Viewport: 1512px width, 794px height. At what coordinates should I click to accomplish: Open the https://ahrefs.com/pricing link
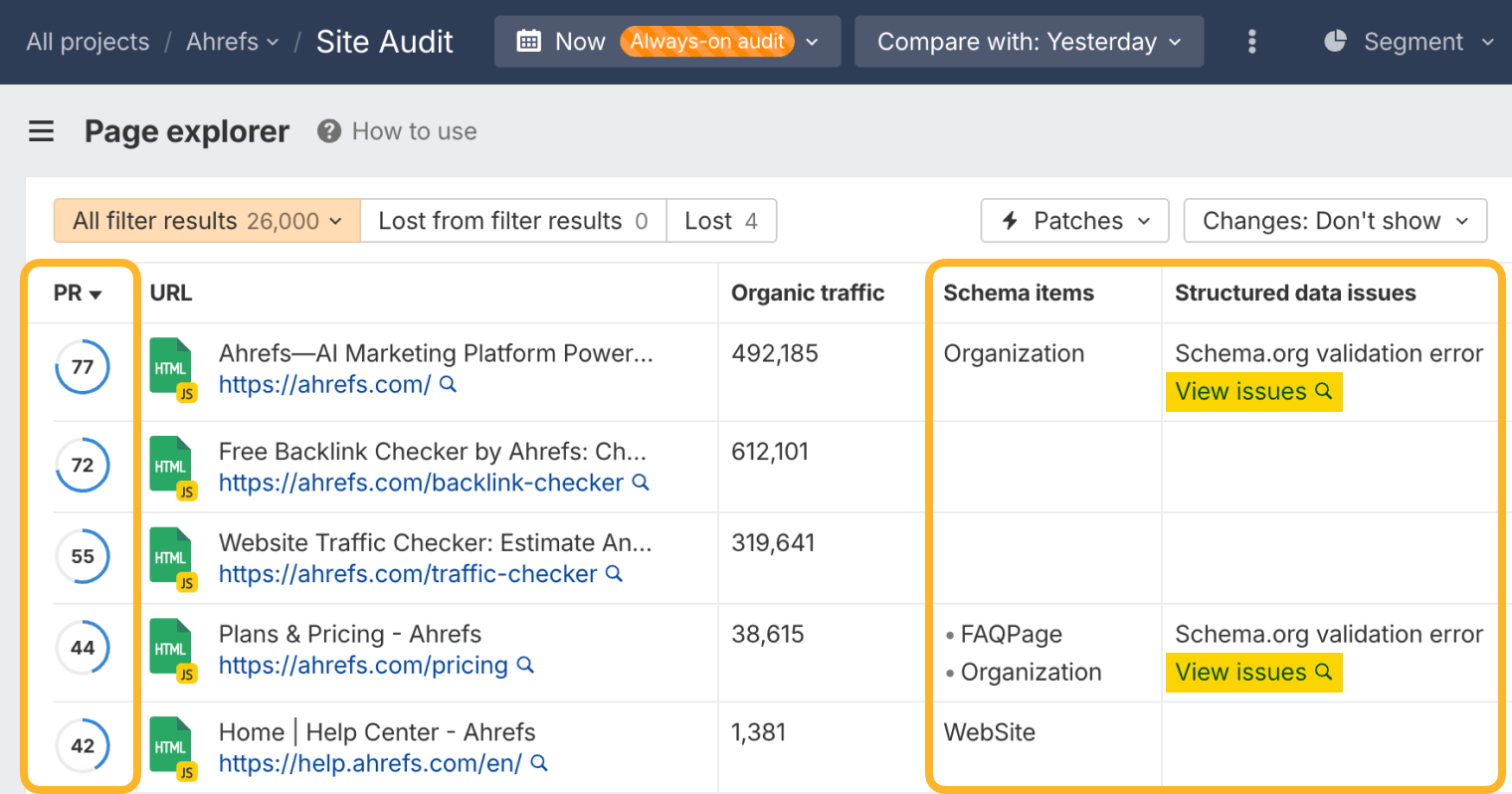(363, 665)
